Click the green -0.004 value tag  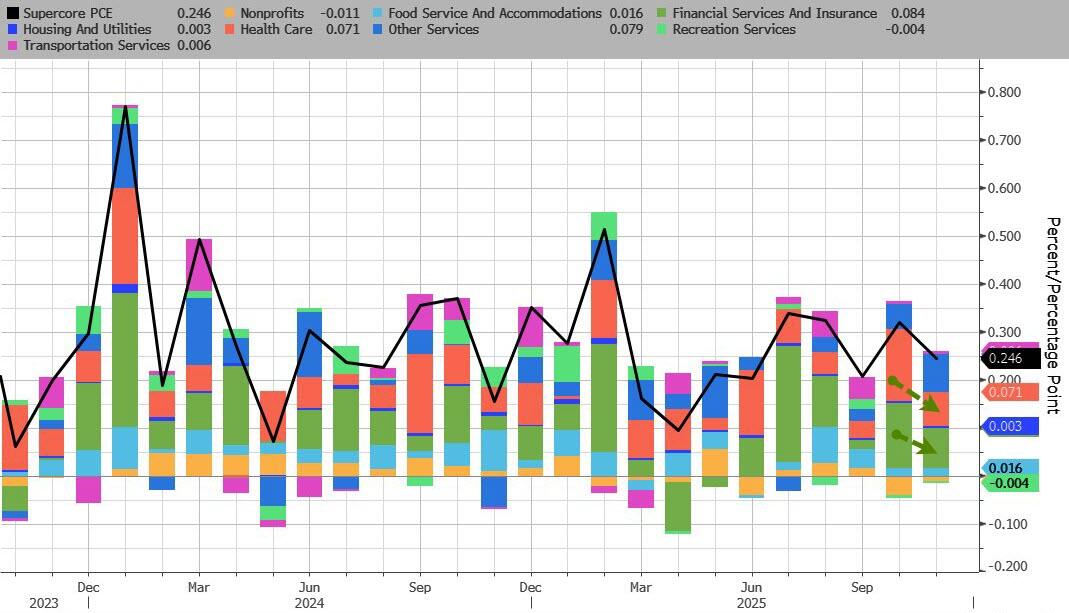point(1012,484)
